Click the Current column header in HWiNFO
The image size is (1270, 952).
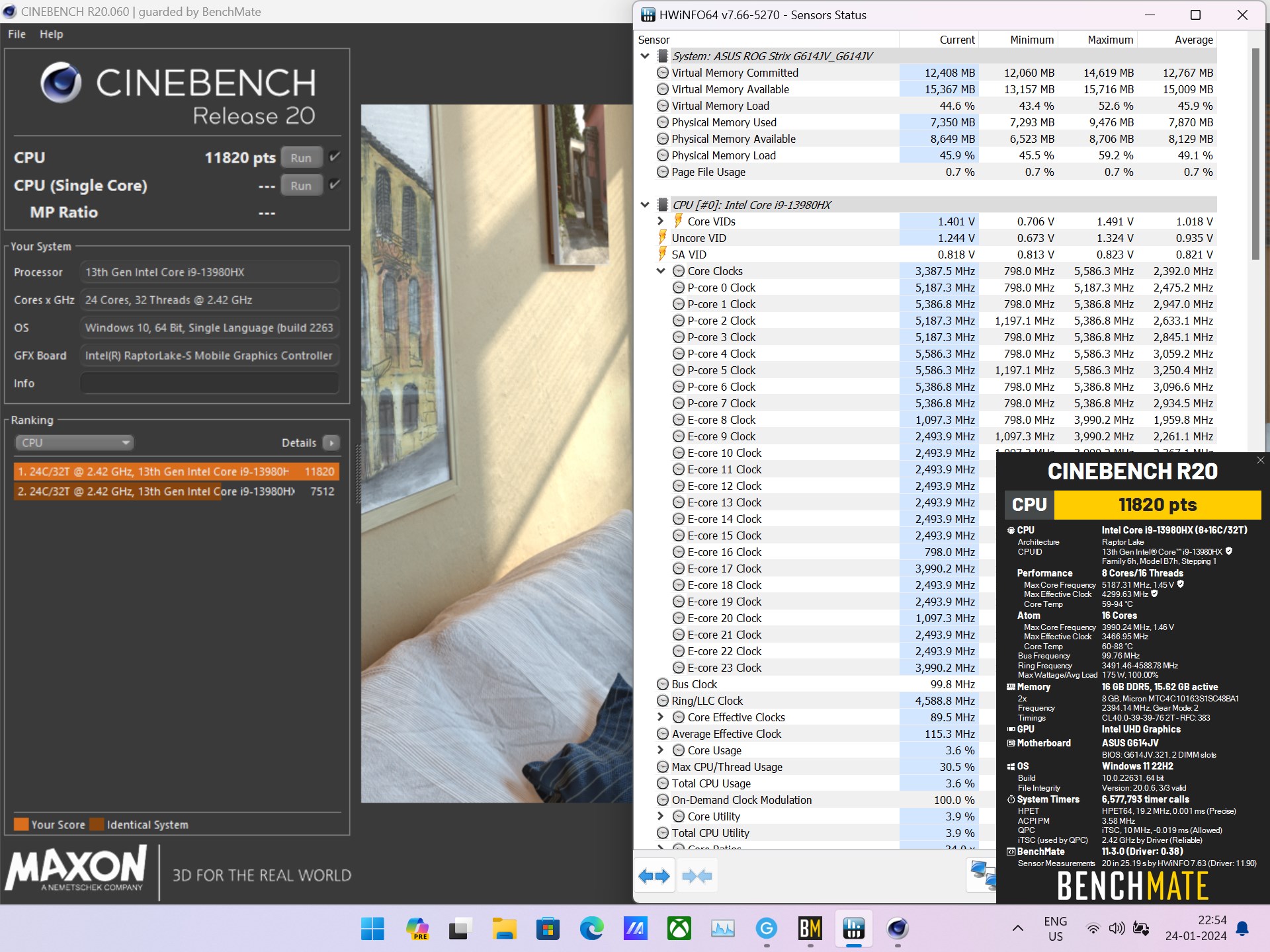click(939, 40)
